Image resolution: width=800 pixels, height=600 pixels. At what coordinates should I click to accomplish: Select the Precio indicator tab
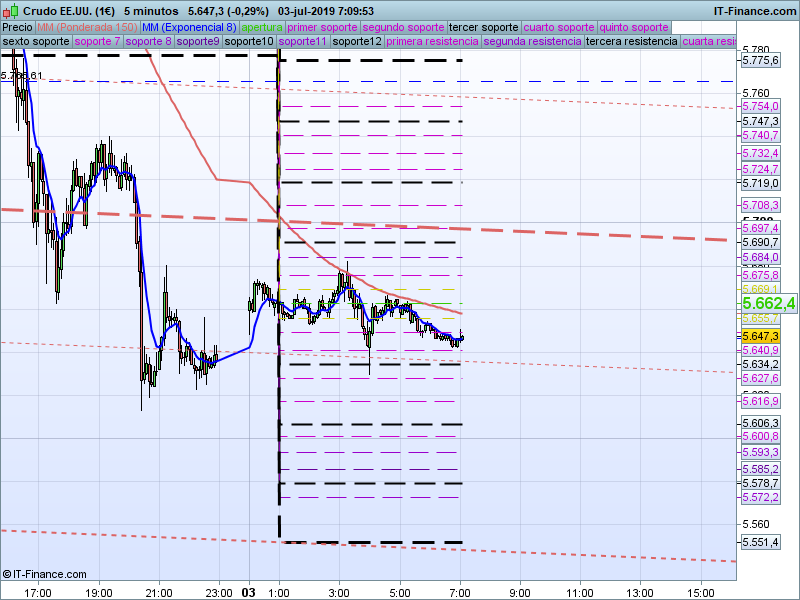coord(17,27)
